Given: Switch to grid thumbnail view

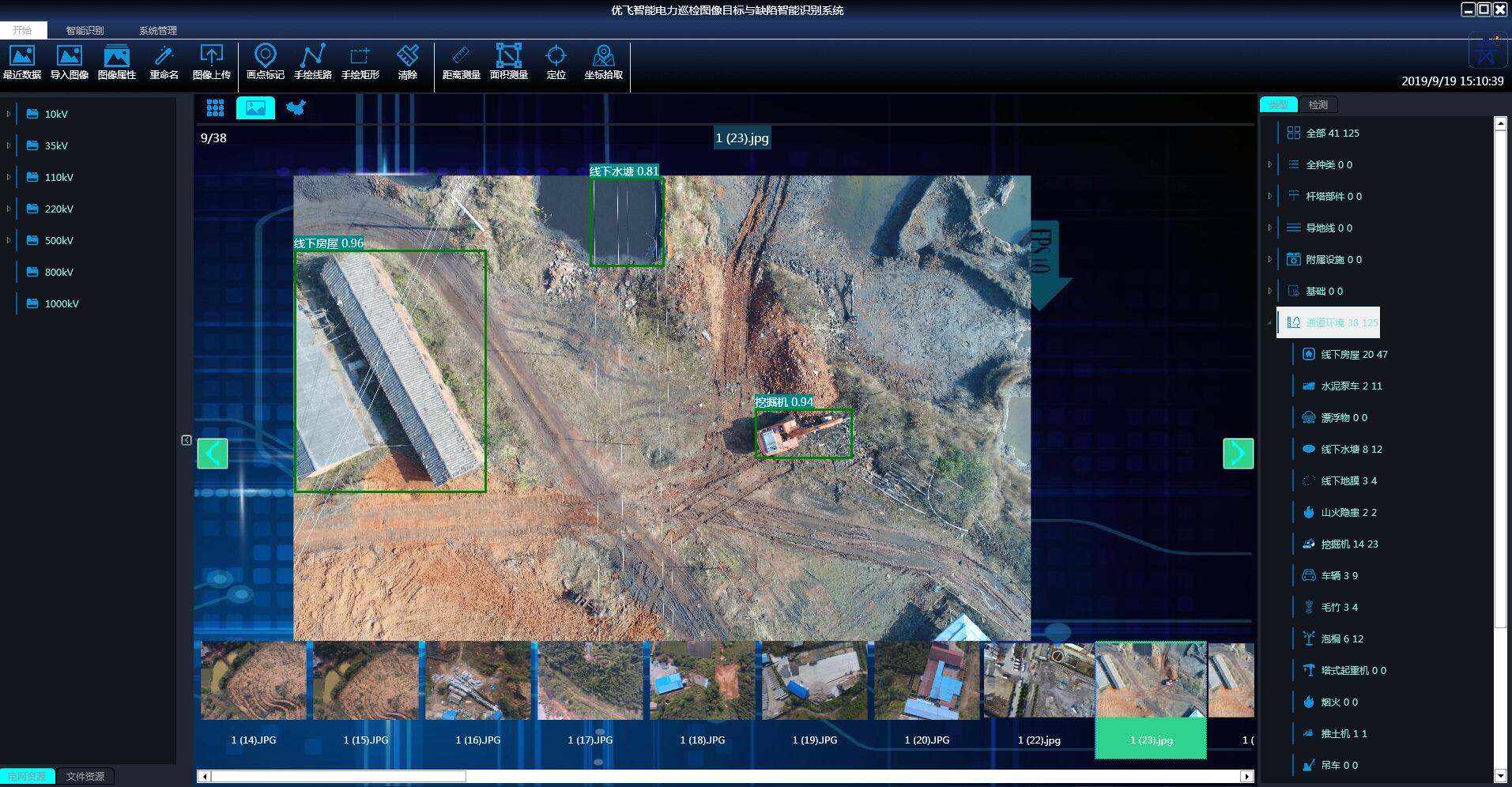Looking at the screenshot, I should point(215,107).
